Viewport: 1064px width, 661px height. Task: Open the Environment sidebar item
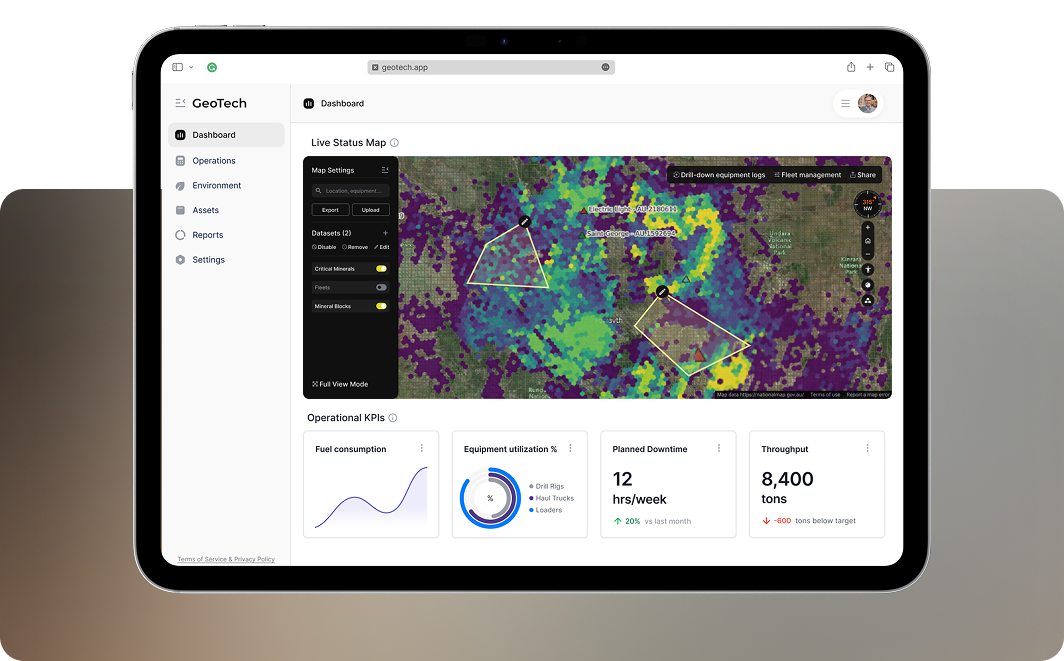click(216, 185)
